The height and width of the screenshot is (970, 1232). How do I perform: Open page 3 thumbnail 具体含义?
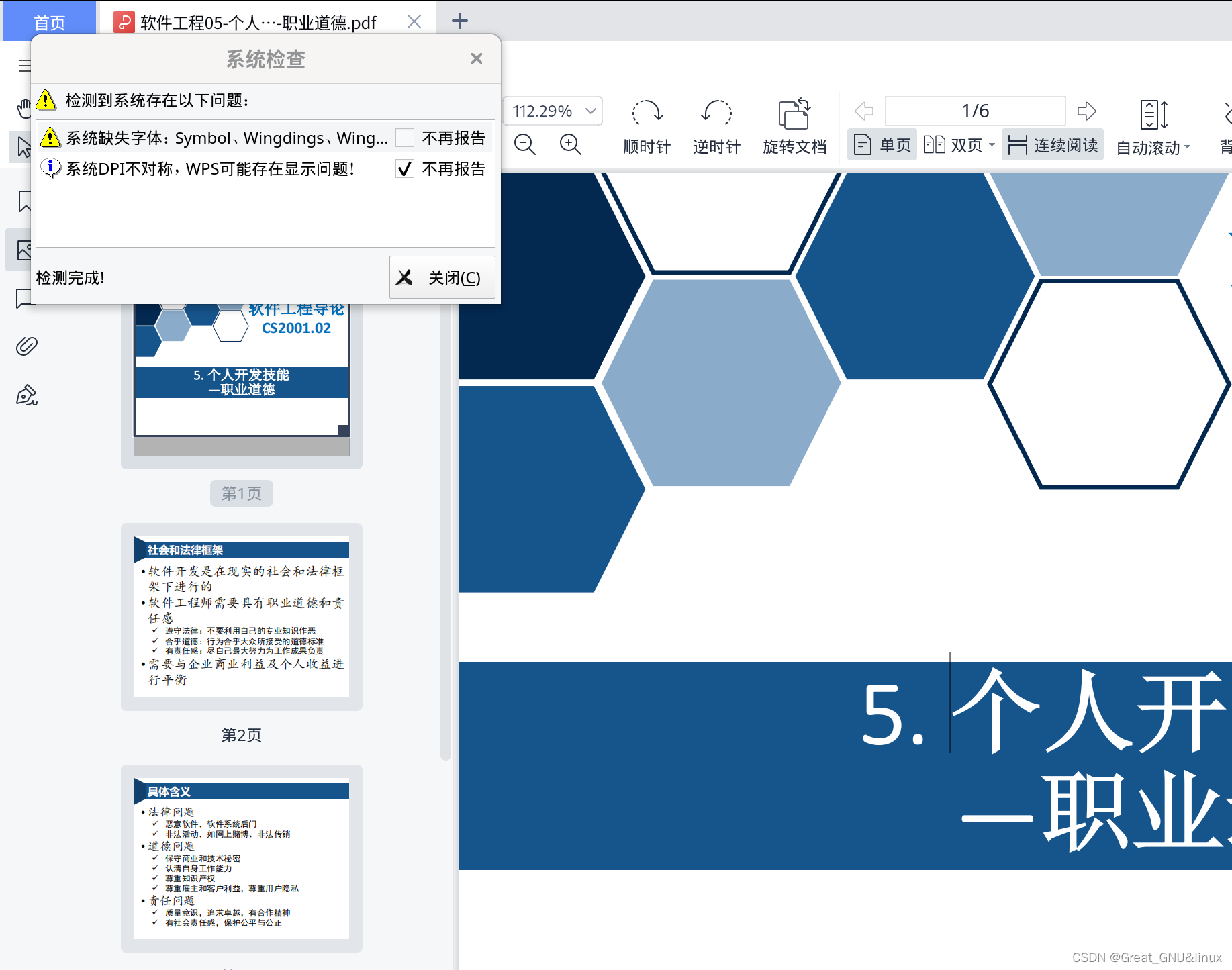coord(242,859)
